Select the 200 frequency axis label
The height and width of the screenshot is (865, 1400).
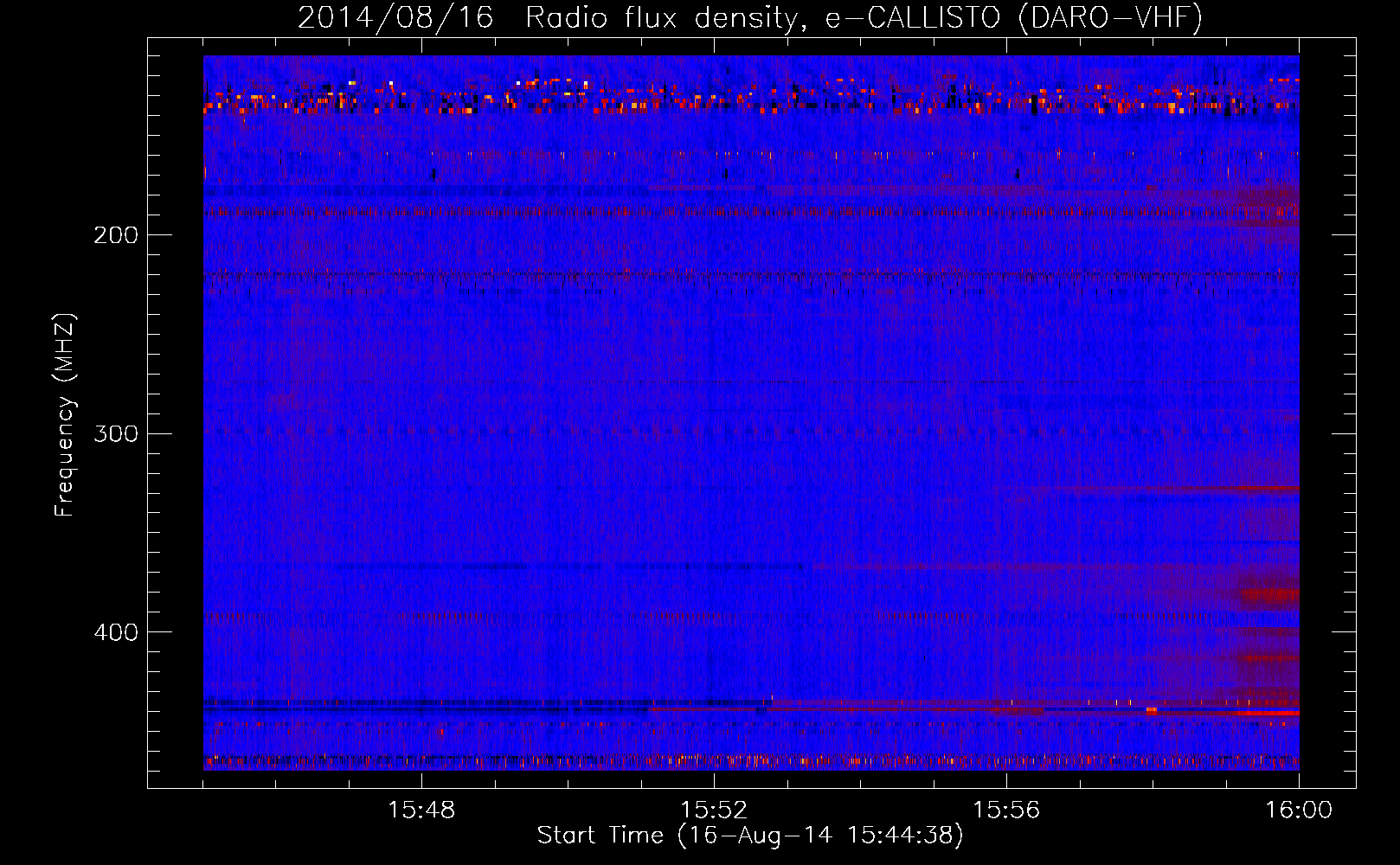tap(116, 235)
